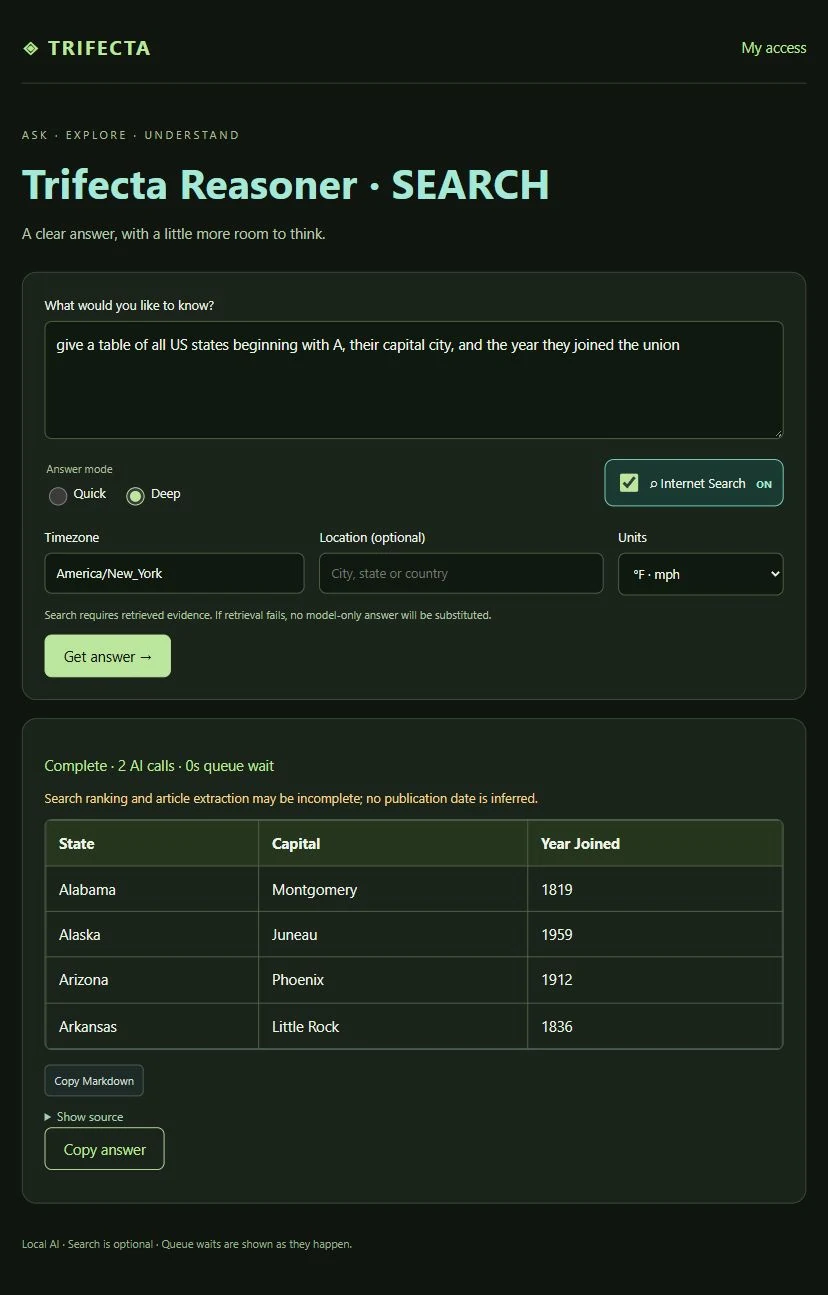This screenshot has width=828, height=1295.
Task: Click the optional Location input field
Action: pos(461,573)
